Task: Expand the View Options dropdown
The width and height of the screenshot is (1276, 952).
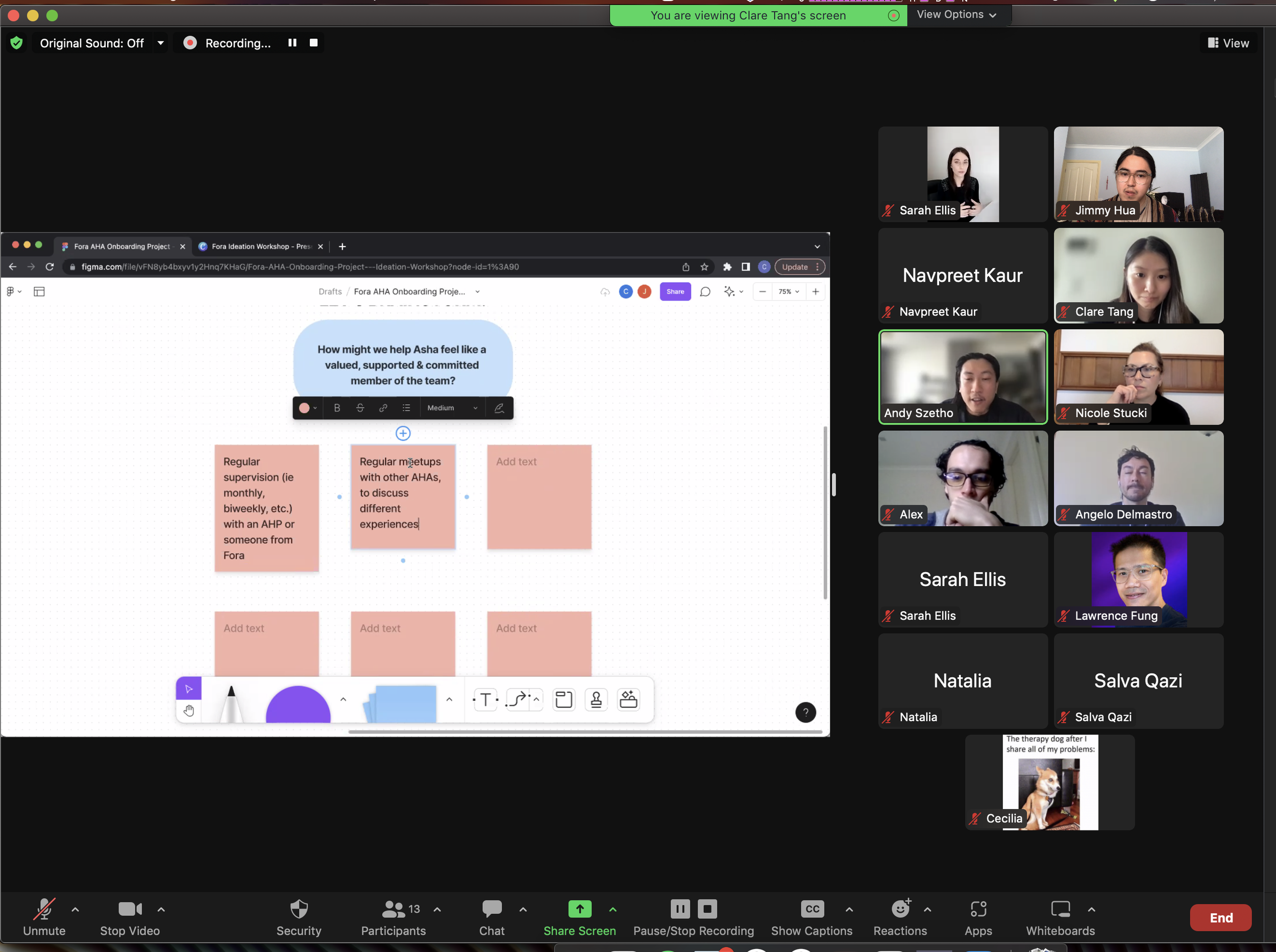Action: coord(956,14)
